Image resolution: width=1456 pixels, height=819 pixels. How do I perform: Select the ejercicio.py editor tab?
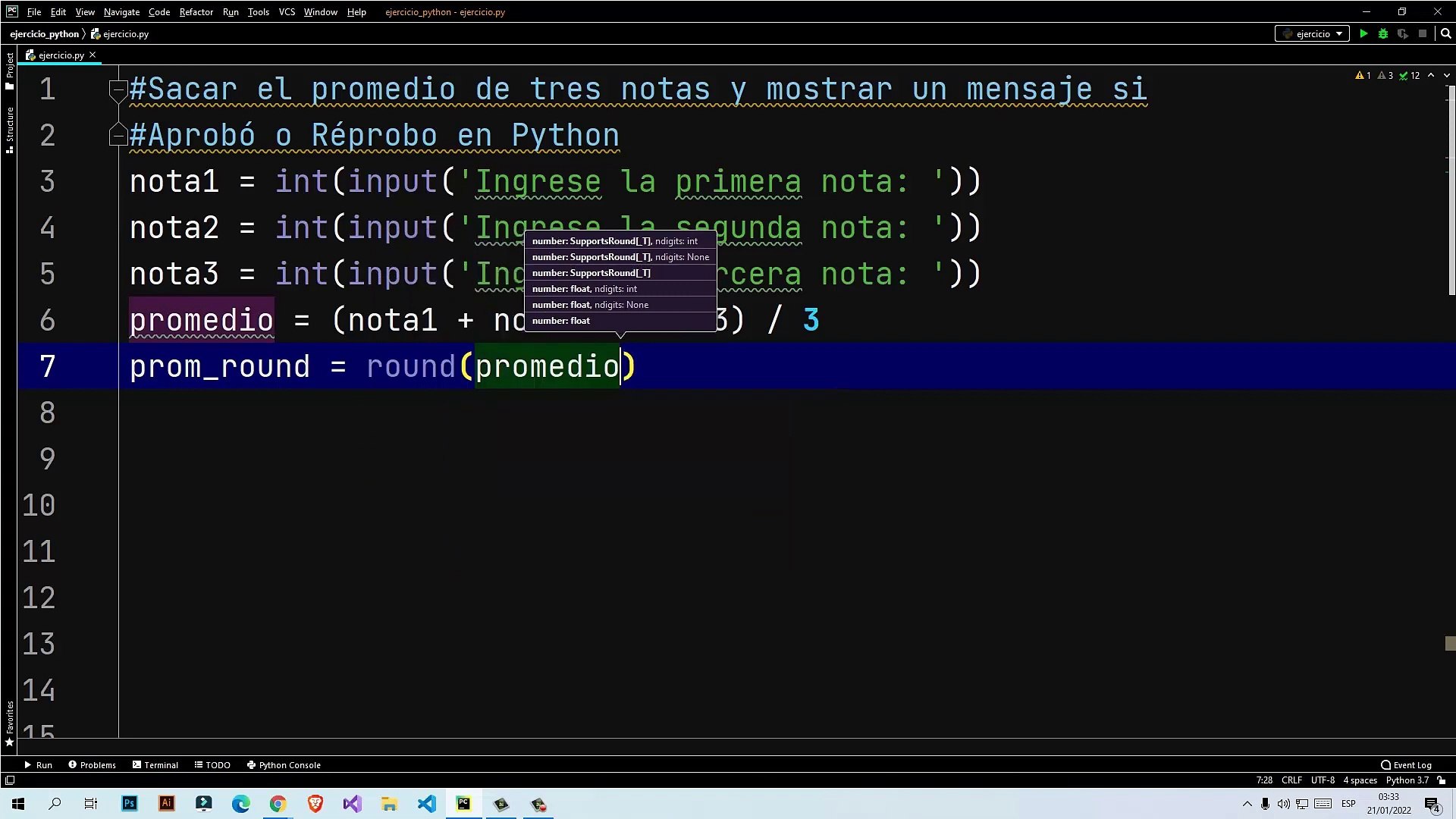[61, 55]
